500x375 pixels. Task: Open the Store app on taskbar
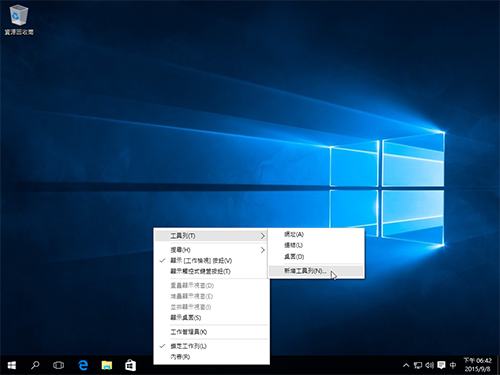click(130, 366)
